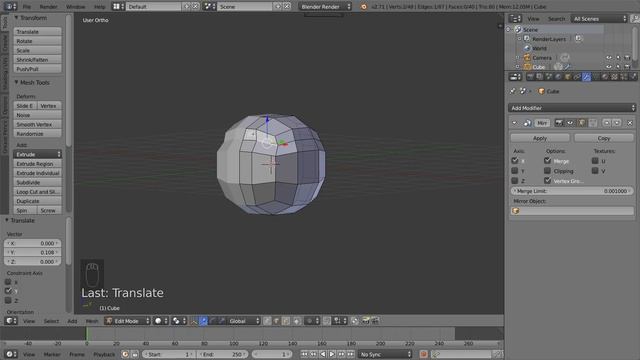Screen dimensions: 640x360
Task: Open the All Scenes outliner filter dropdown
Action: point(599,19)
